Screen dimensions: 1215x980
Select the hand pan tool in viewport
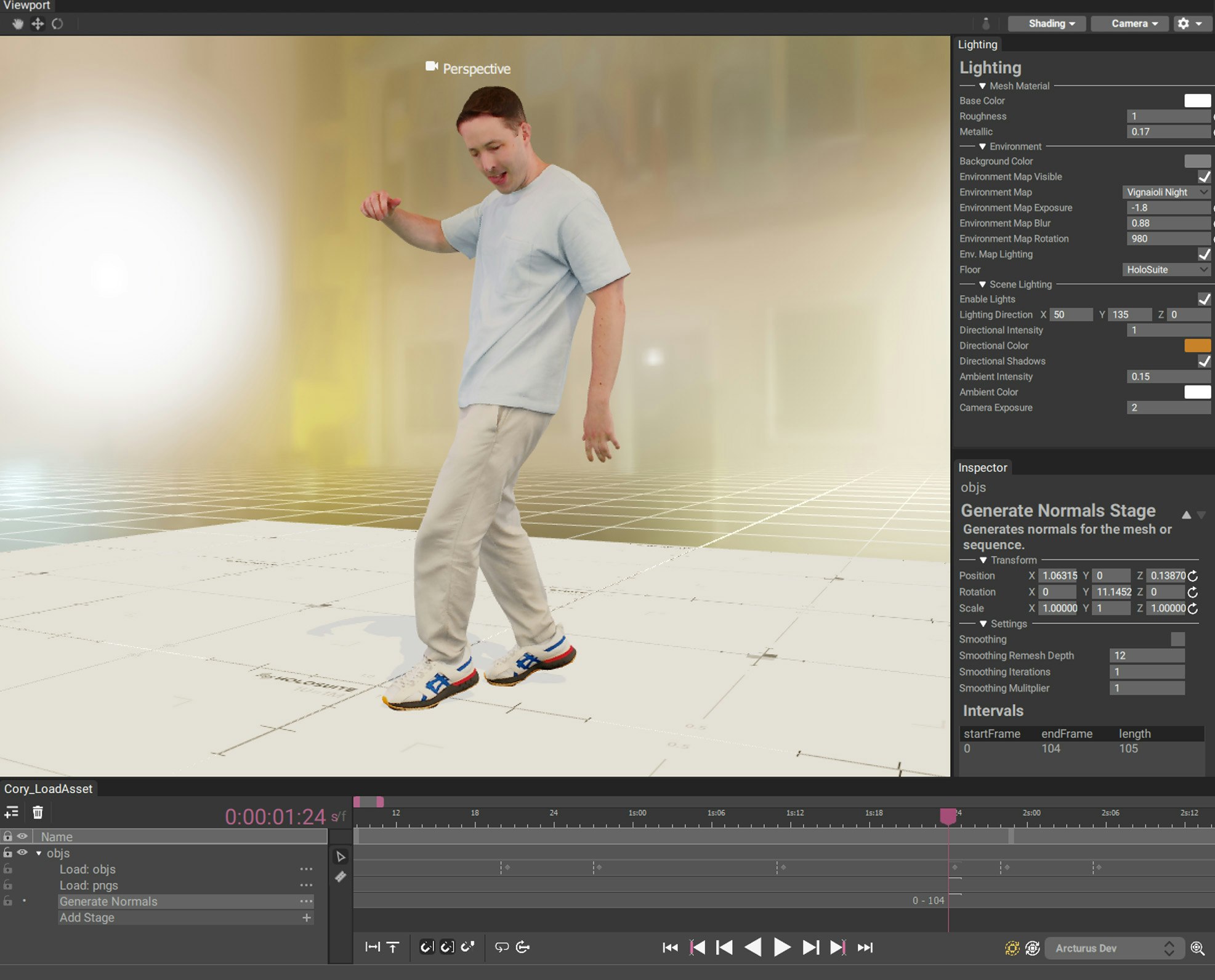tap(18, 24)
